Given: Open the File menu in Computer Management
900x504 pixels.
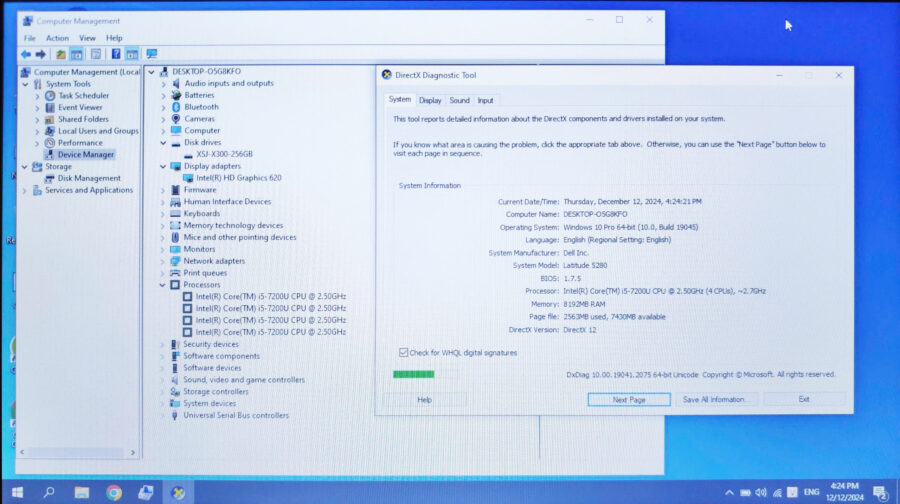Looking at the screenshot, I should tap(30, 38).
